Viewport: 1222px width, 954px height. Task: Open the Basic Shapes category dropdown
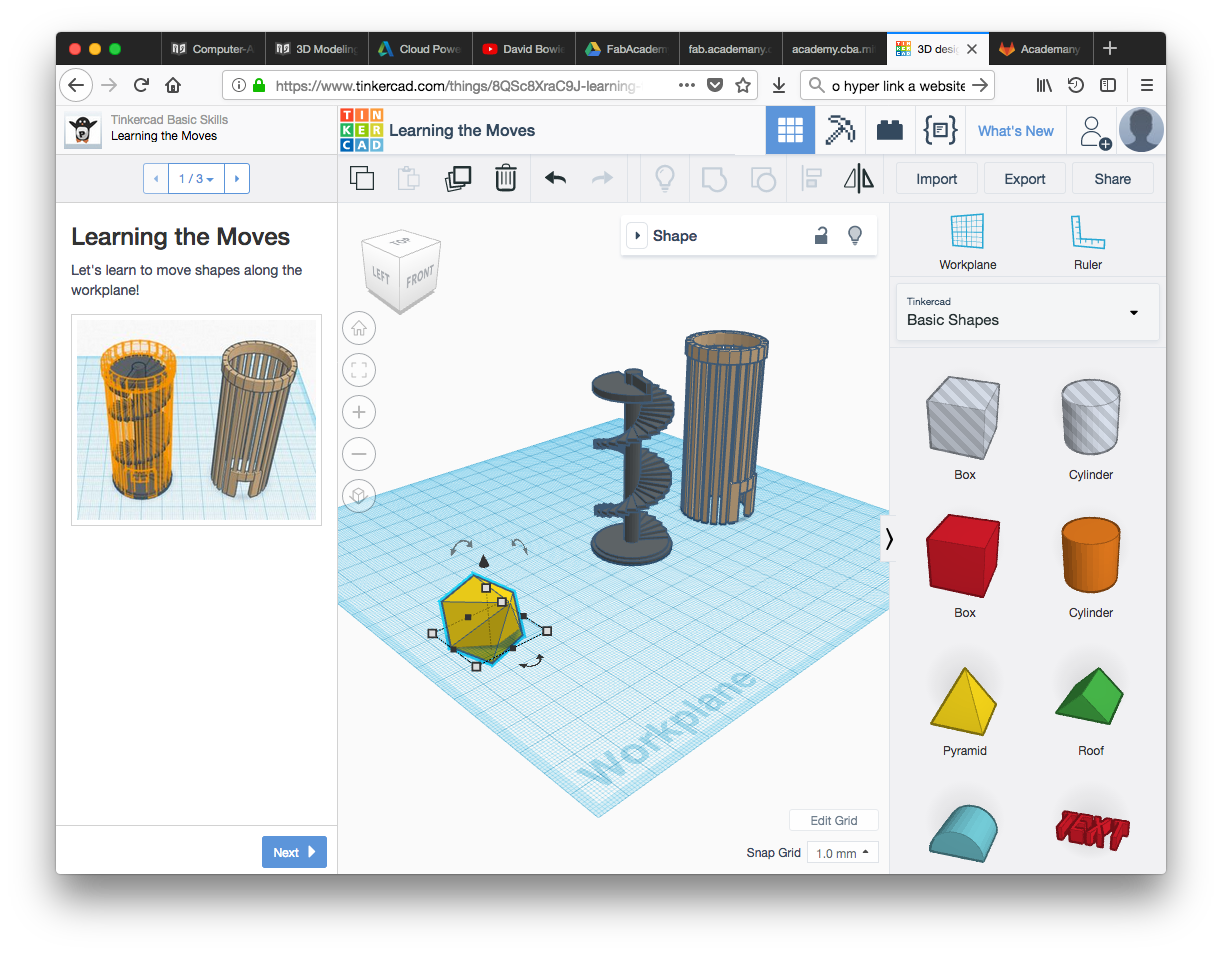(1028, 312)
